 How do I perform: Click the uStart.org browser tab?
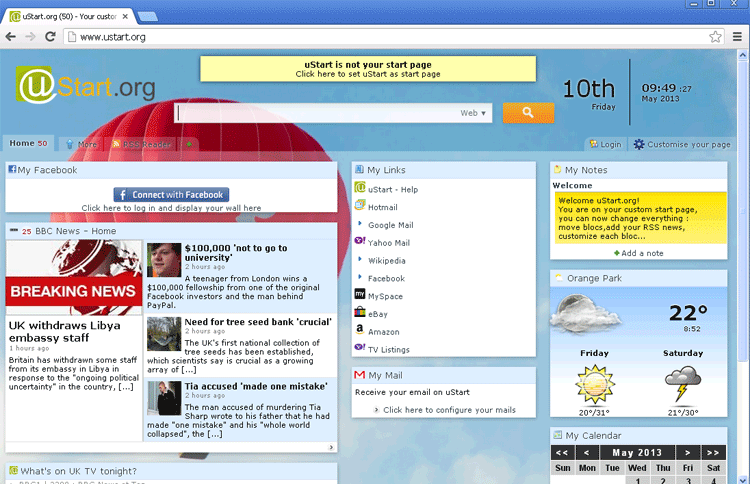[x=67, y=16]
